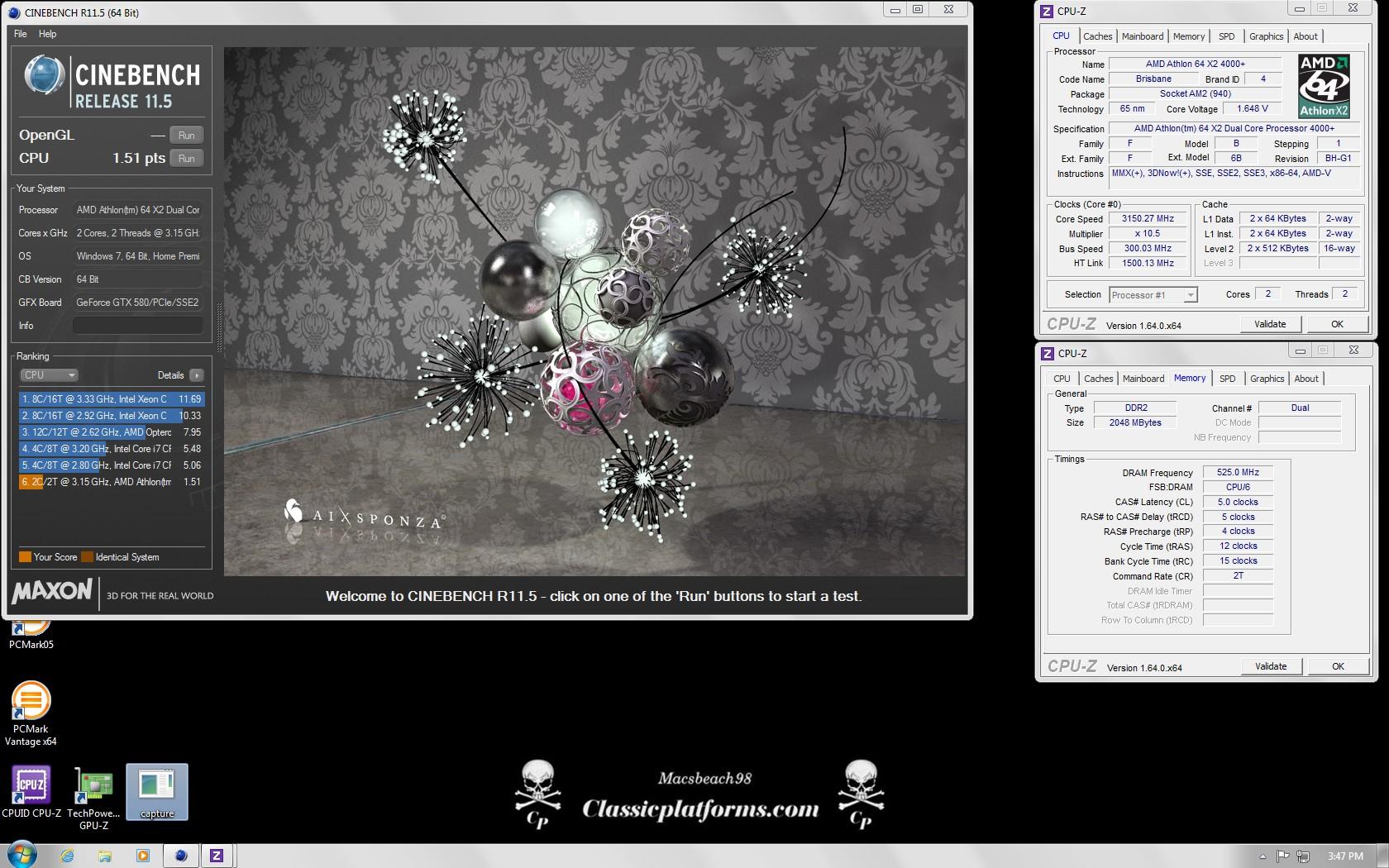Click the MAXON logo in Cinebench
Screen dimensions: 1389x868
(x=52, y=591)
